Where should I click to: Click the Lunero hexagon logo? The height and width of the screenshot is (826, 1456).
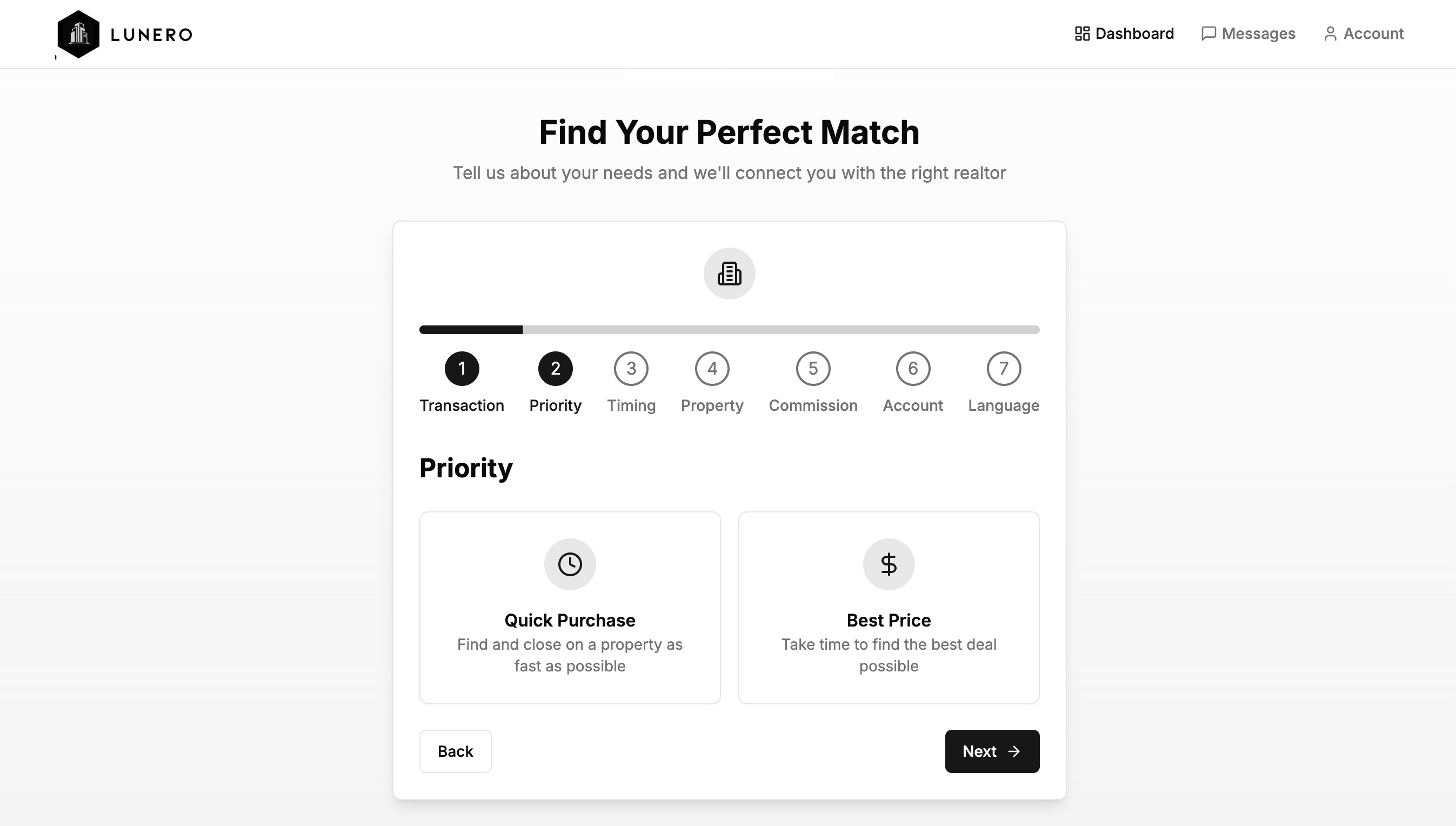(79, 34)
